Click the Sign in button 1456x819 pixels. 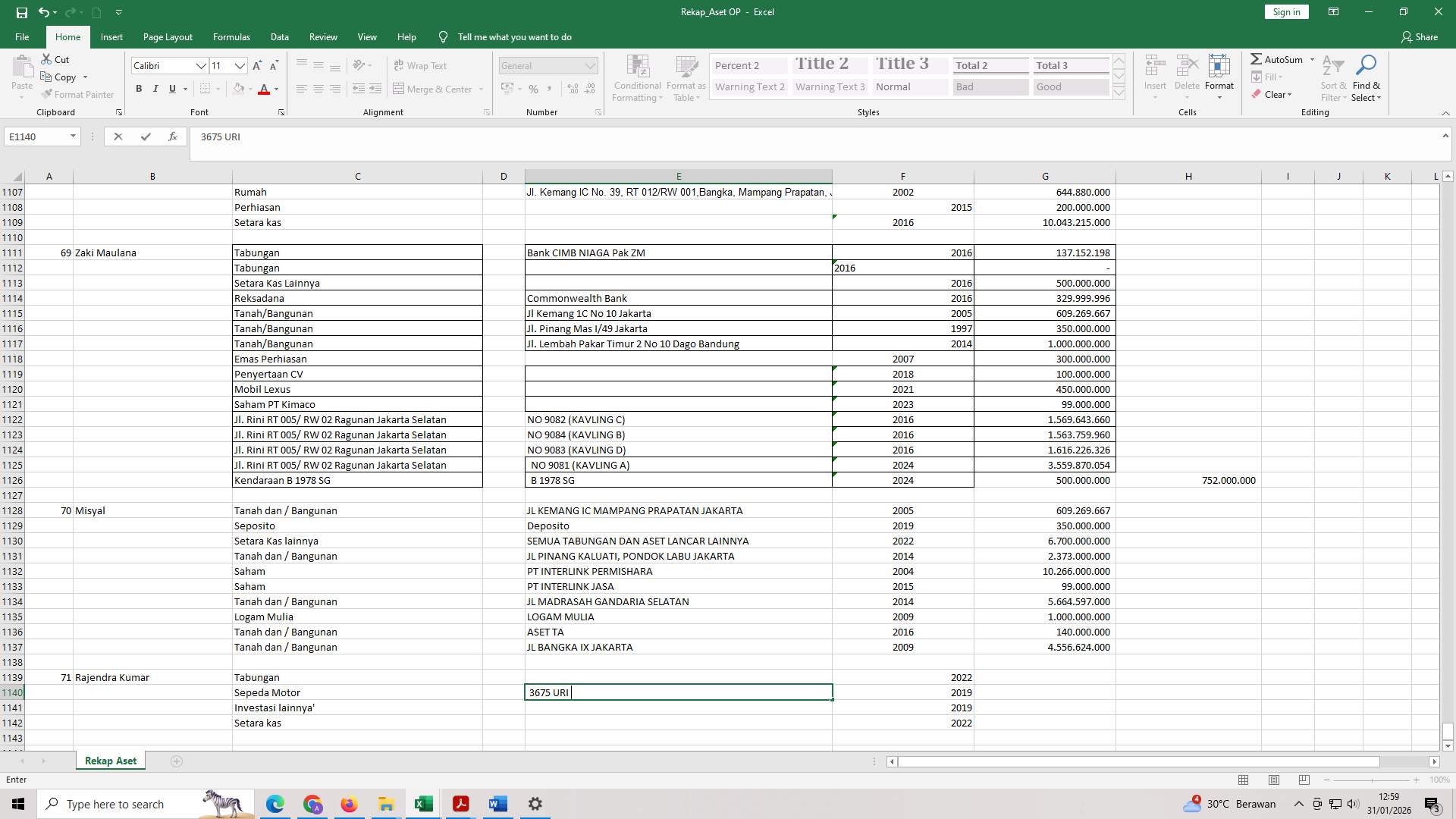(1286, 11)
